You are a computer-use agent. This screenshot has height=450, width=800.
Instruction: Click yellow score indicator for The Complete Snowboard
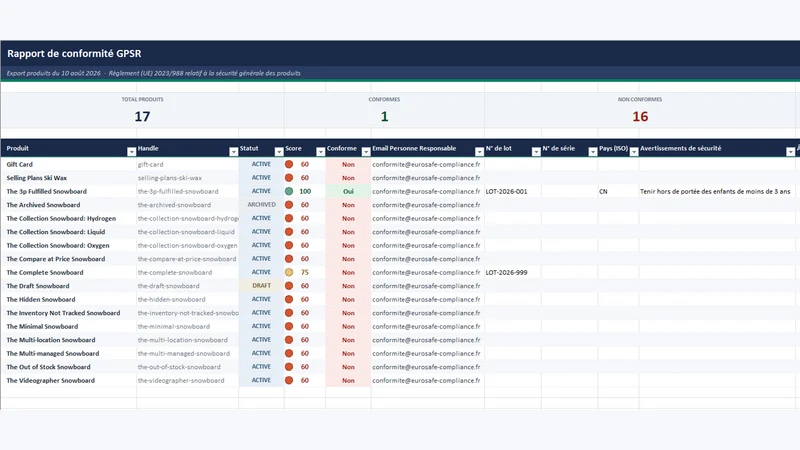click(x=289, y=272)
